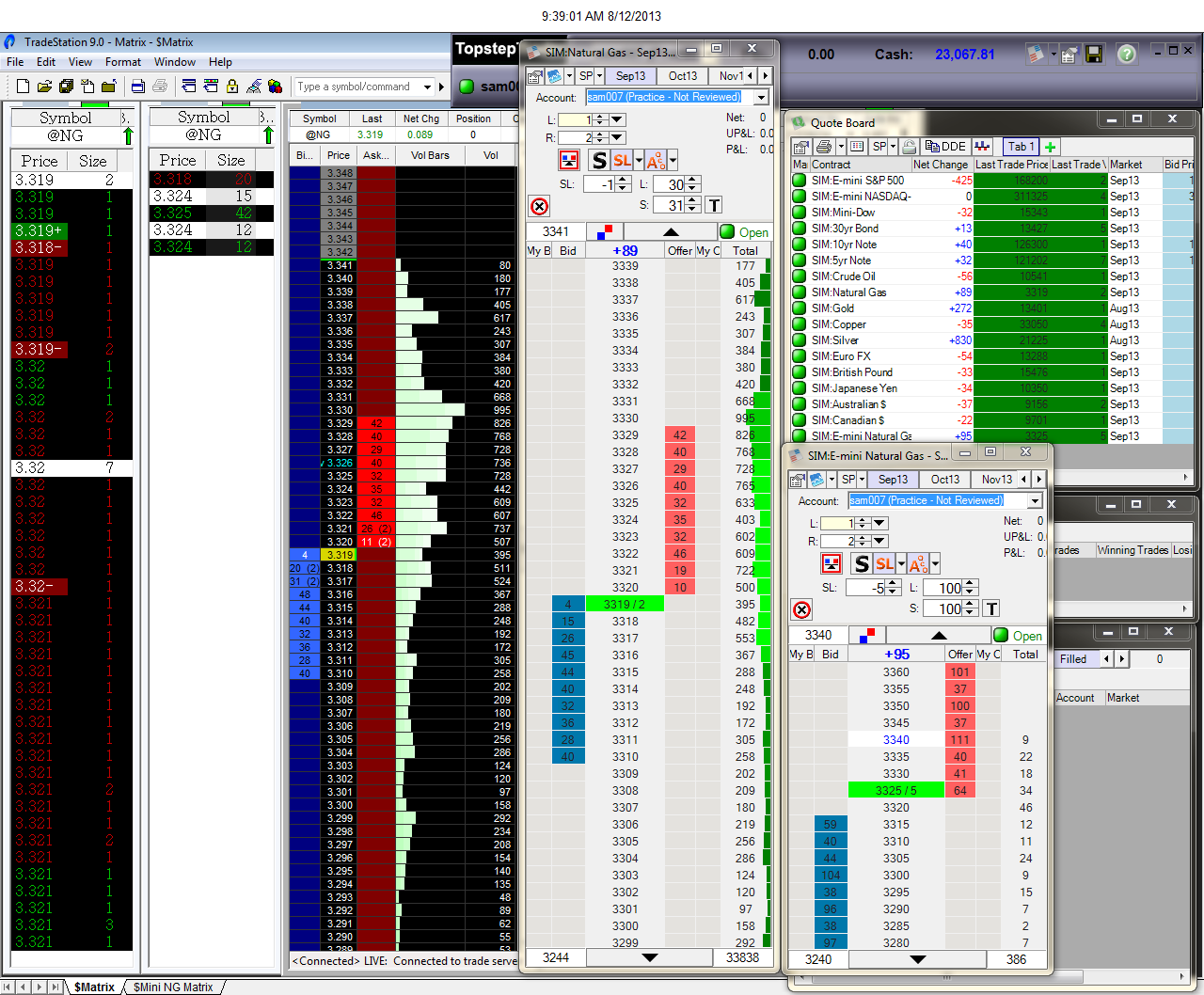Open the Format menu

click(x=123, y=62)
